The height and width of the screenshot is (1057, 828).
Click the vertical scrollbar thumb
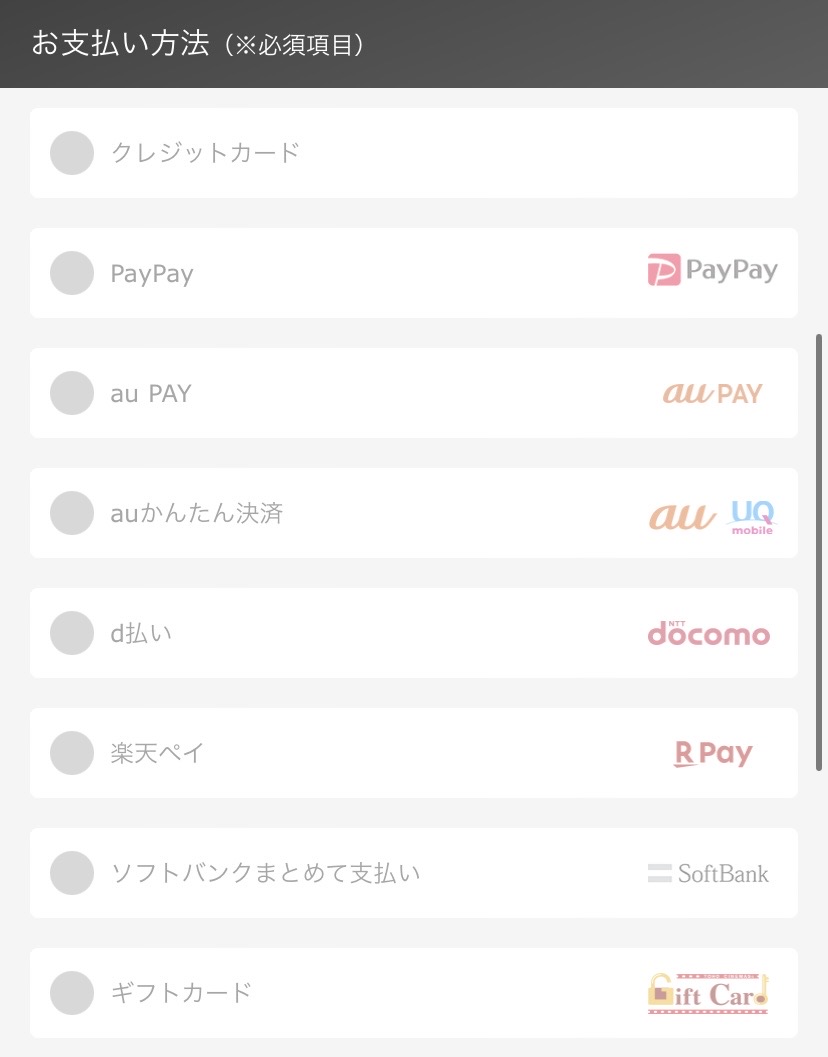(x=819, y=552)
